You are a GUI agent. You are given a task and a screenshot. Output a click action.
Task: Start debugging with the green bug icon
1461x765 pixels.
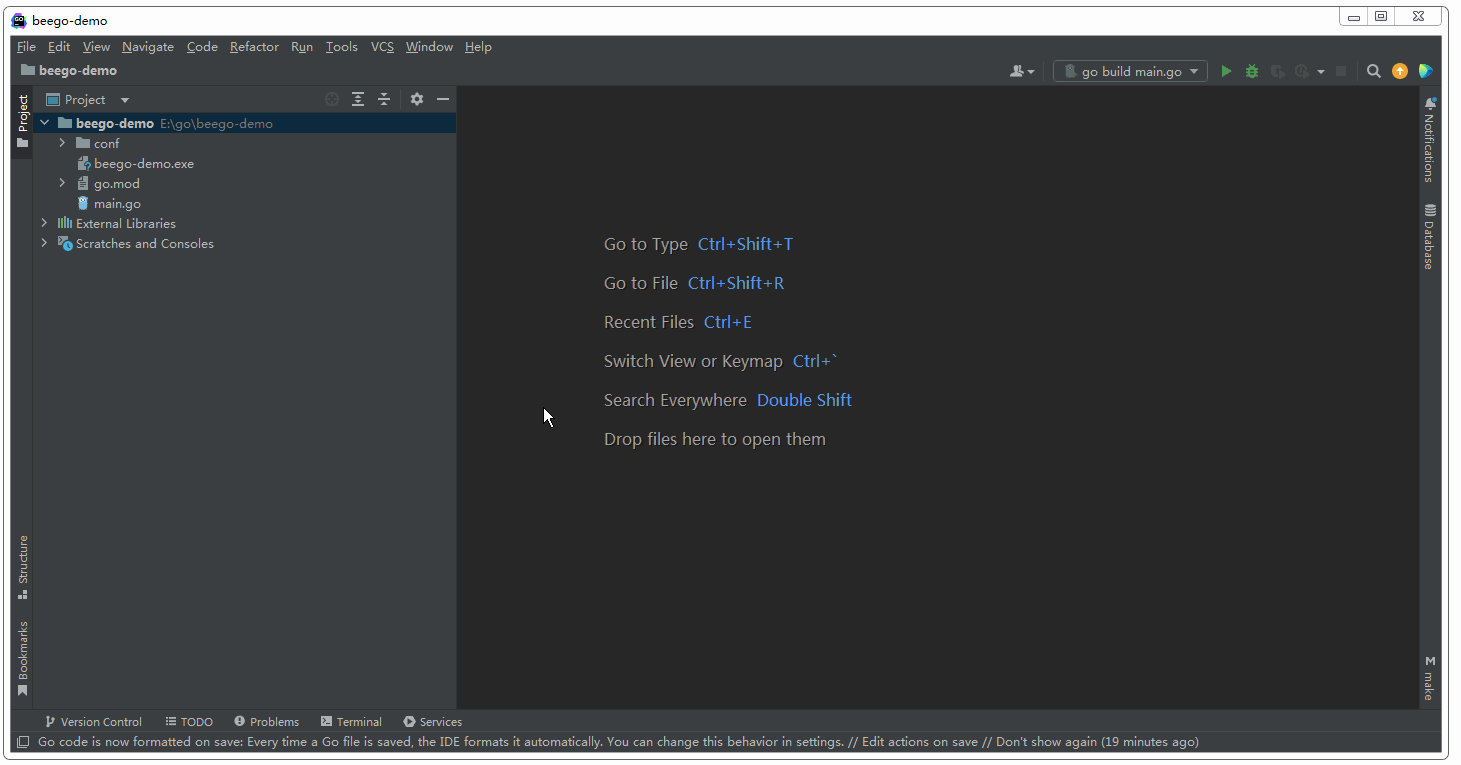click(1252, 71)
